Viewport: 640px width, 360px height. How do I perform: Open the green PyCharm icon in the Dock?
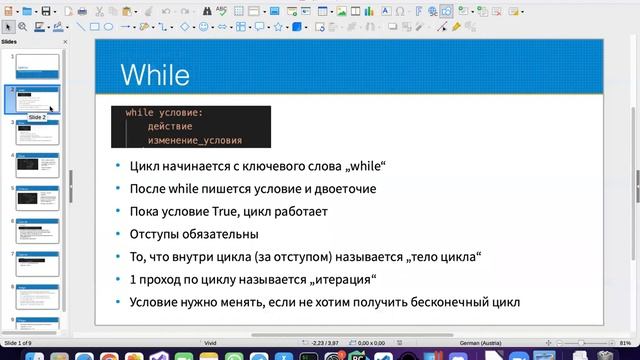click(x=358, y=356)
